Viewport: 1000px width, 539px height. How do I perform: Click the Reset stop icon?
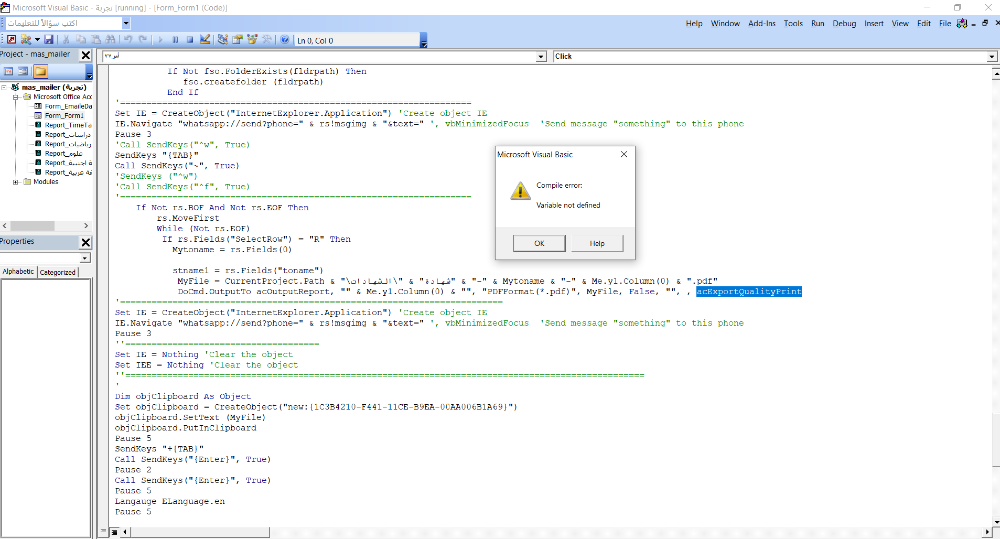click(190, 40)
